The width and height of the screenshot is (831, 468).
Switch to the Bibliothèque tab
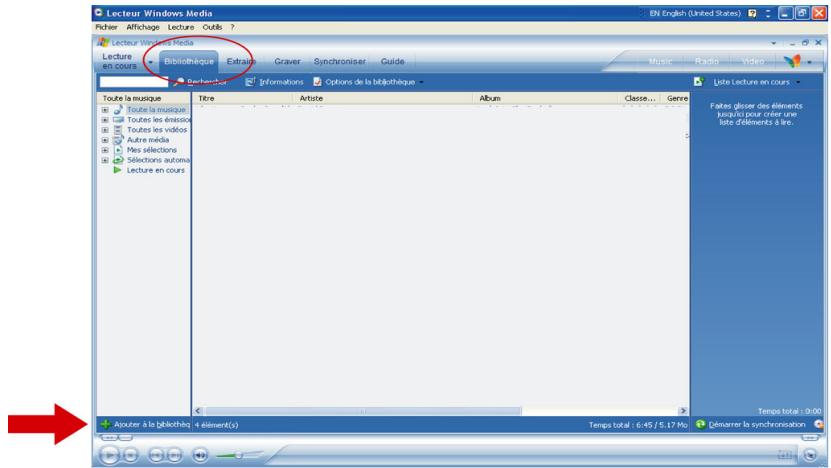coord(189,61)
